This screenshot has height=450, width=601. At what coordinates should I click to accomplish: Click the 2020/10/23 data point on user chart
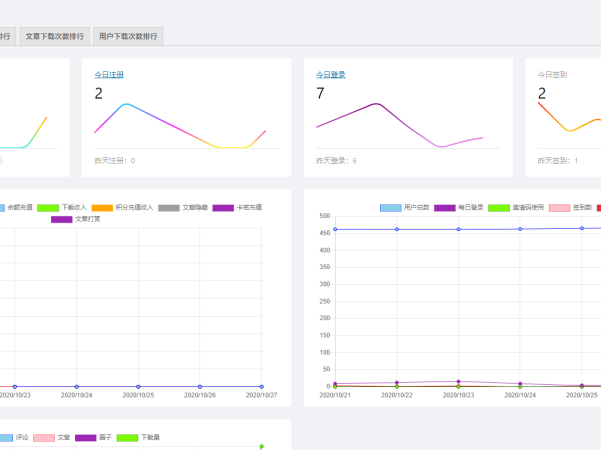458,229
